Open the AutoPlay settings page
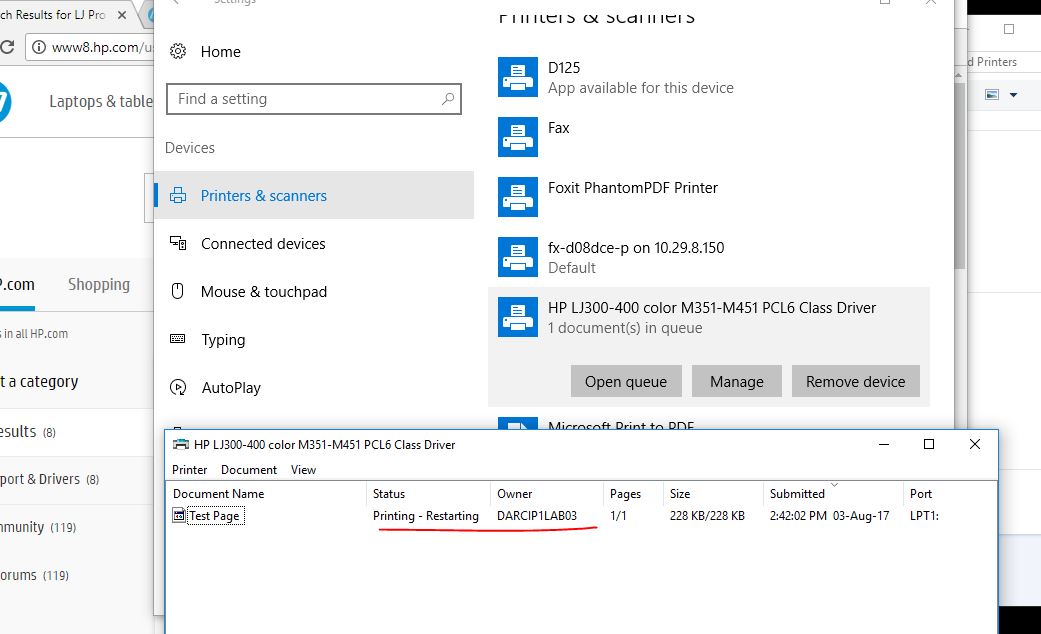 tap(231, 388)
